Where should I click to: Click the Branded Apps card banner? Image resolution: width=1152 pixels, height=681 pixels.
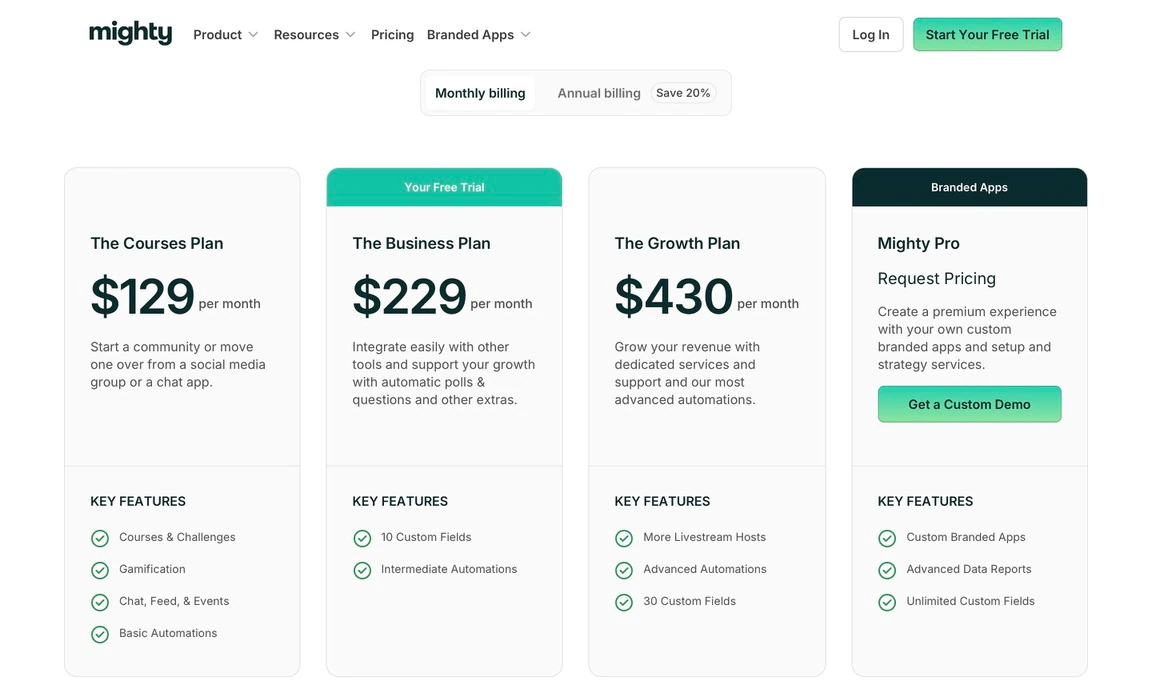969,187
